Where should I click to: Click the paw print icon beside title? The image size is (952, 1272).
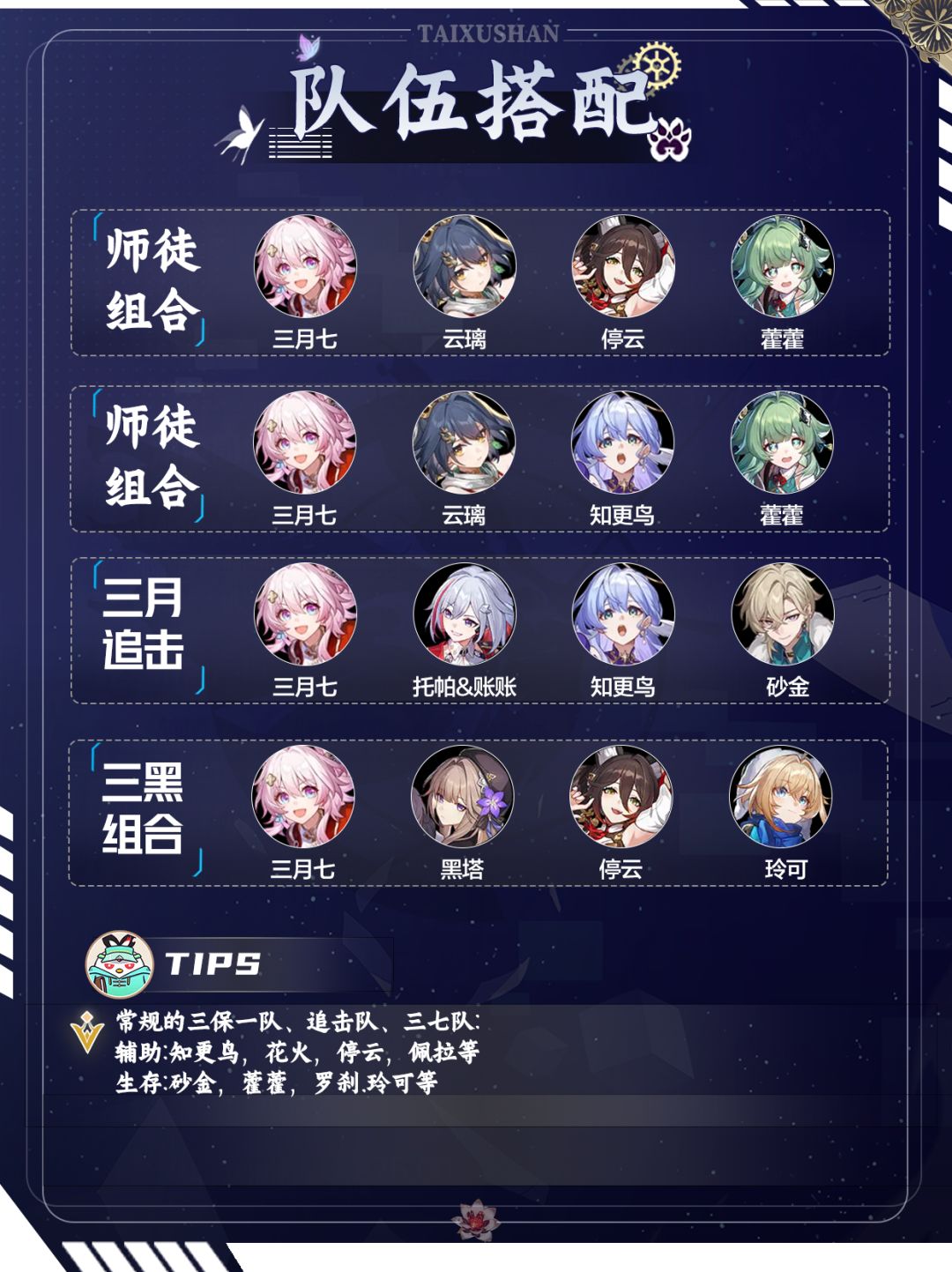tap(670, 140)
